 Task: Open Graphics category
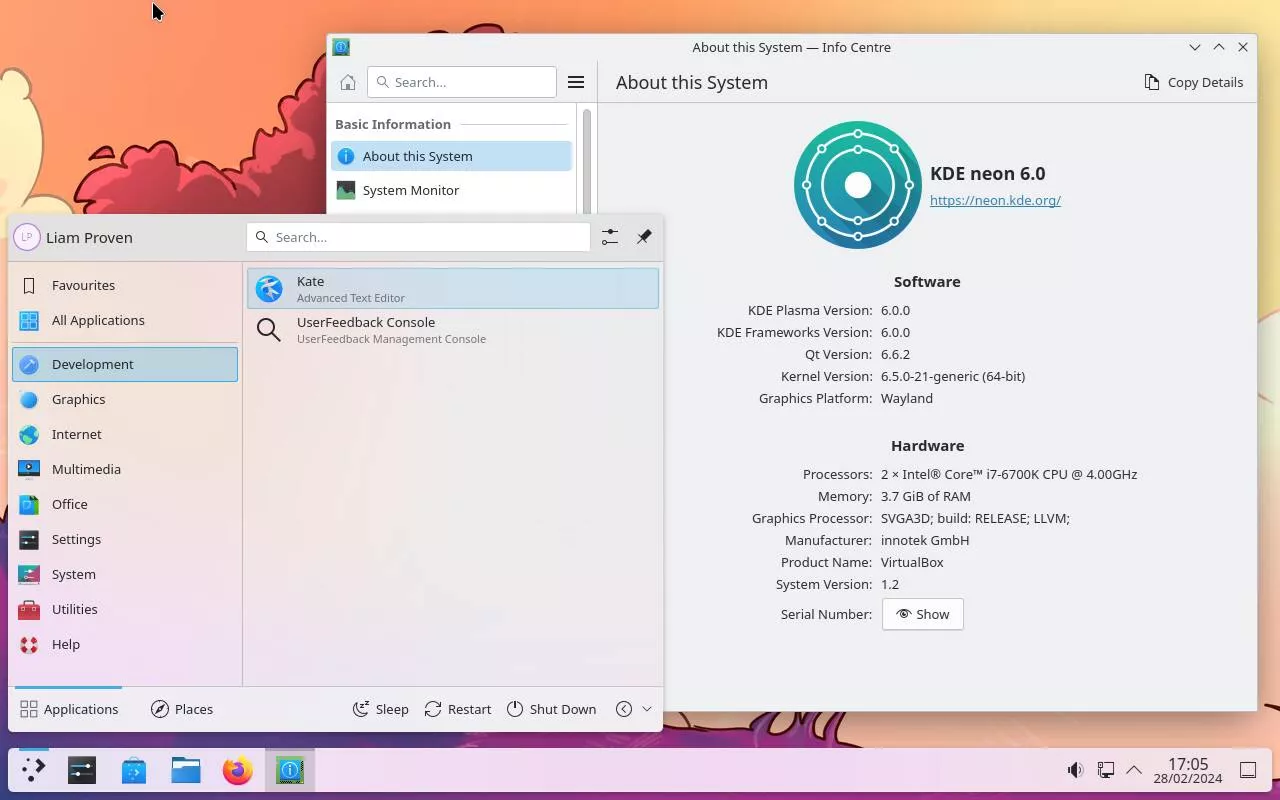click(x=125, y=399)
